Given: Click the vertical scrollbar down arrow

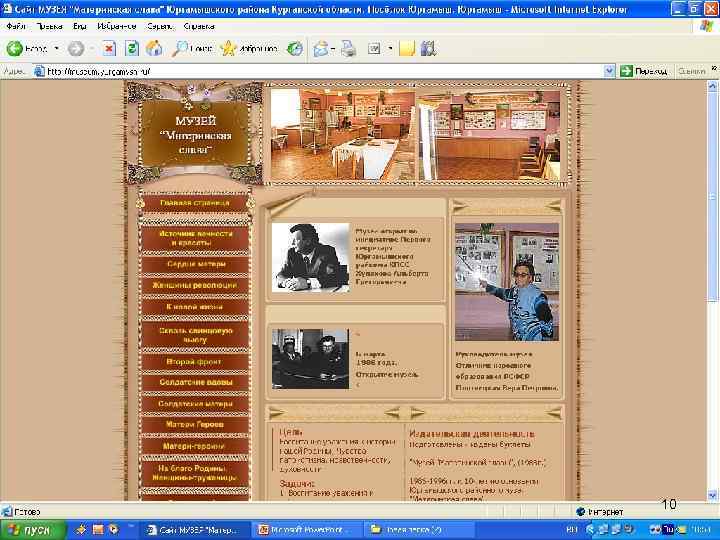Looking at the screenshot, I should coord(712,495).
